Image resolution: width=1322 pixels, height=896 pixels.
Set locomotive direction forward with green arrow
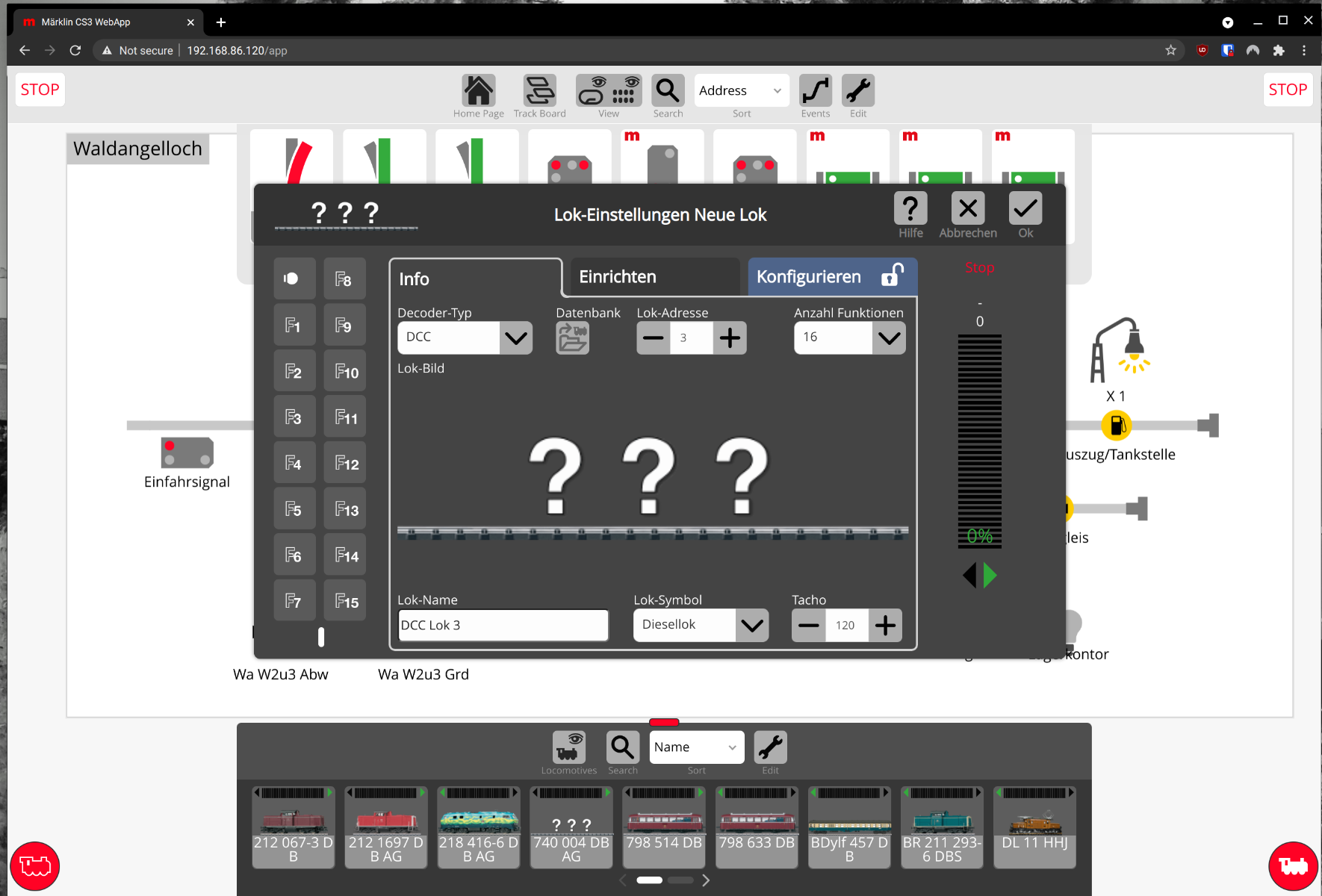pyautogui.click(x=990, y=576)
